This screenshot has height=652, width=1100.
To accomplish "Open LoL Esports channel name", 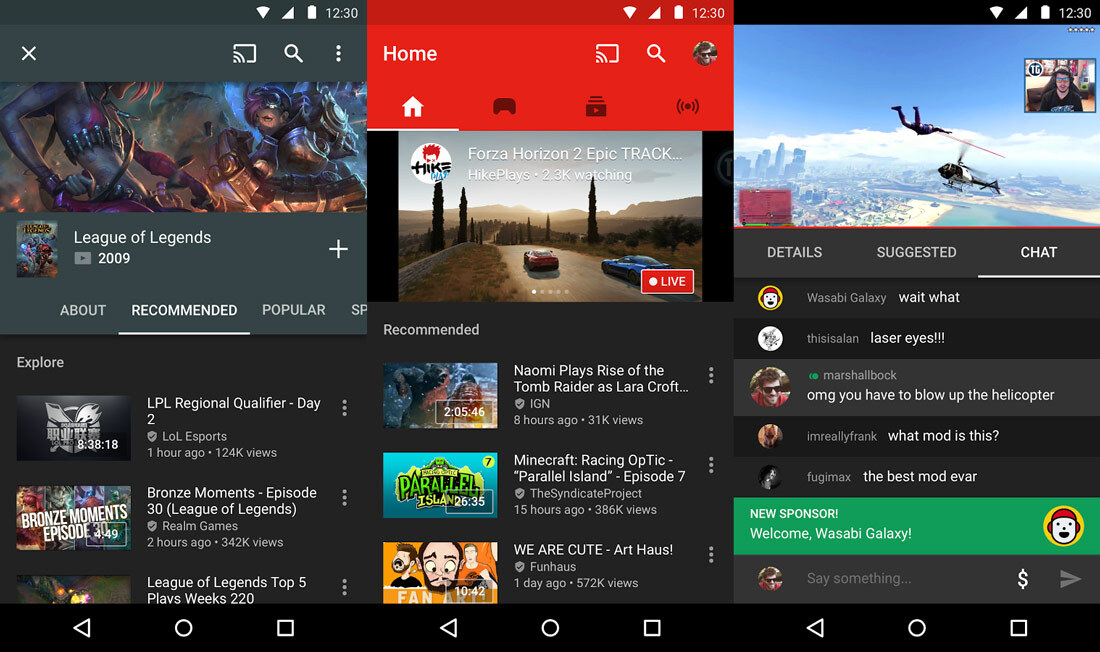I will pos(194,437).
